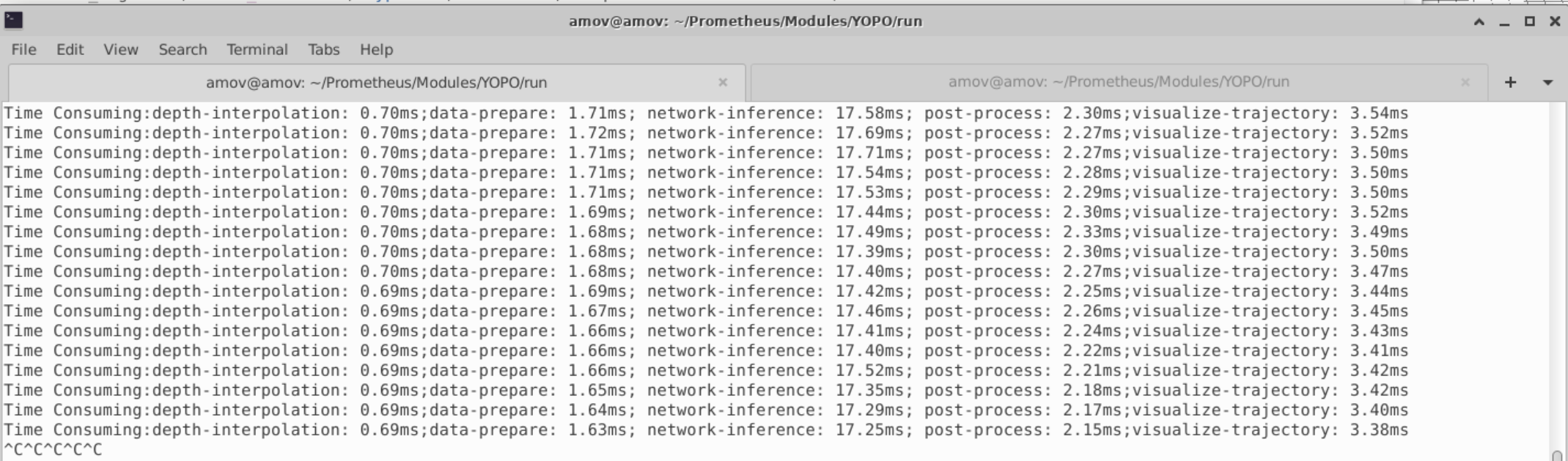Viewport: 1568px width, 461px height.
Task: Close the terminal window
Action: 1555,22
